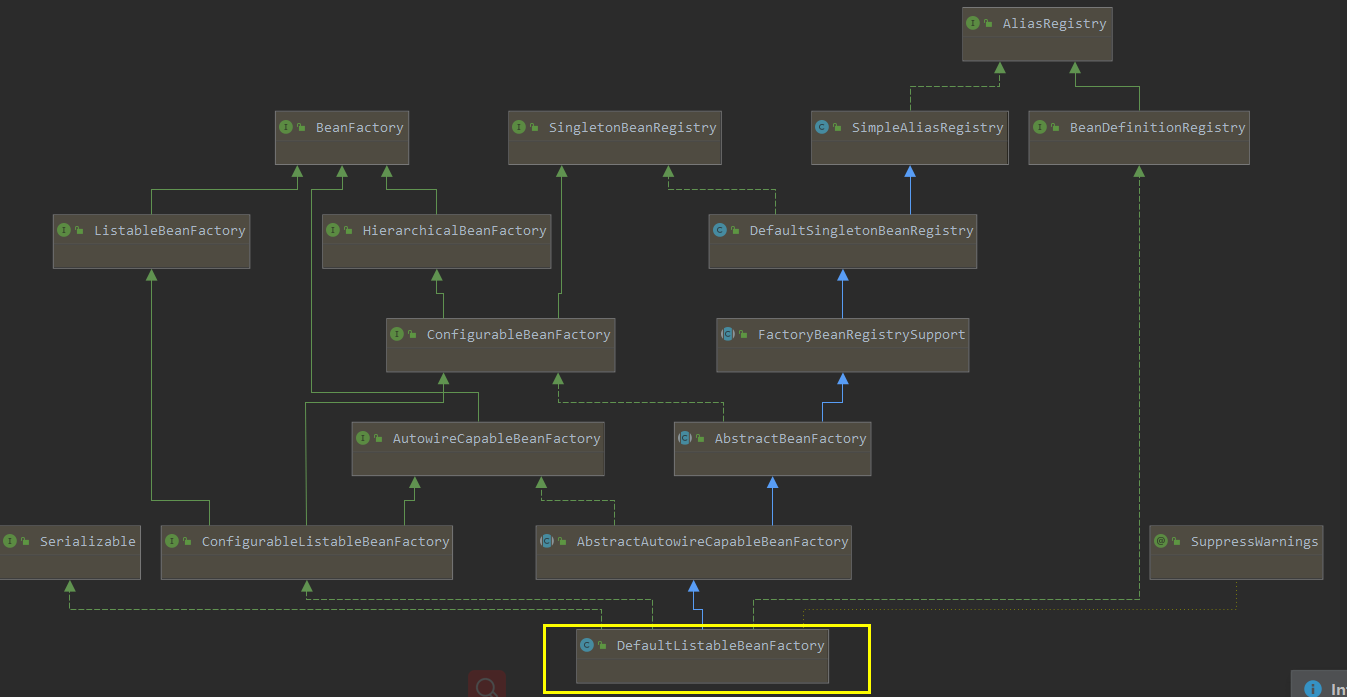Select the DefaultSingletonBeanRegistry name label
1347x697 pixels.
pos(862,230)
